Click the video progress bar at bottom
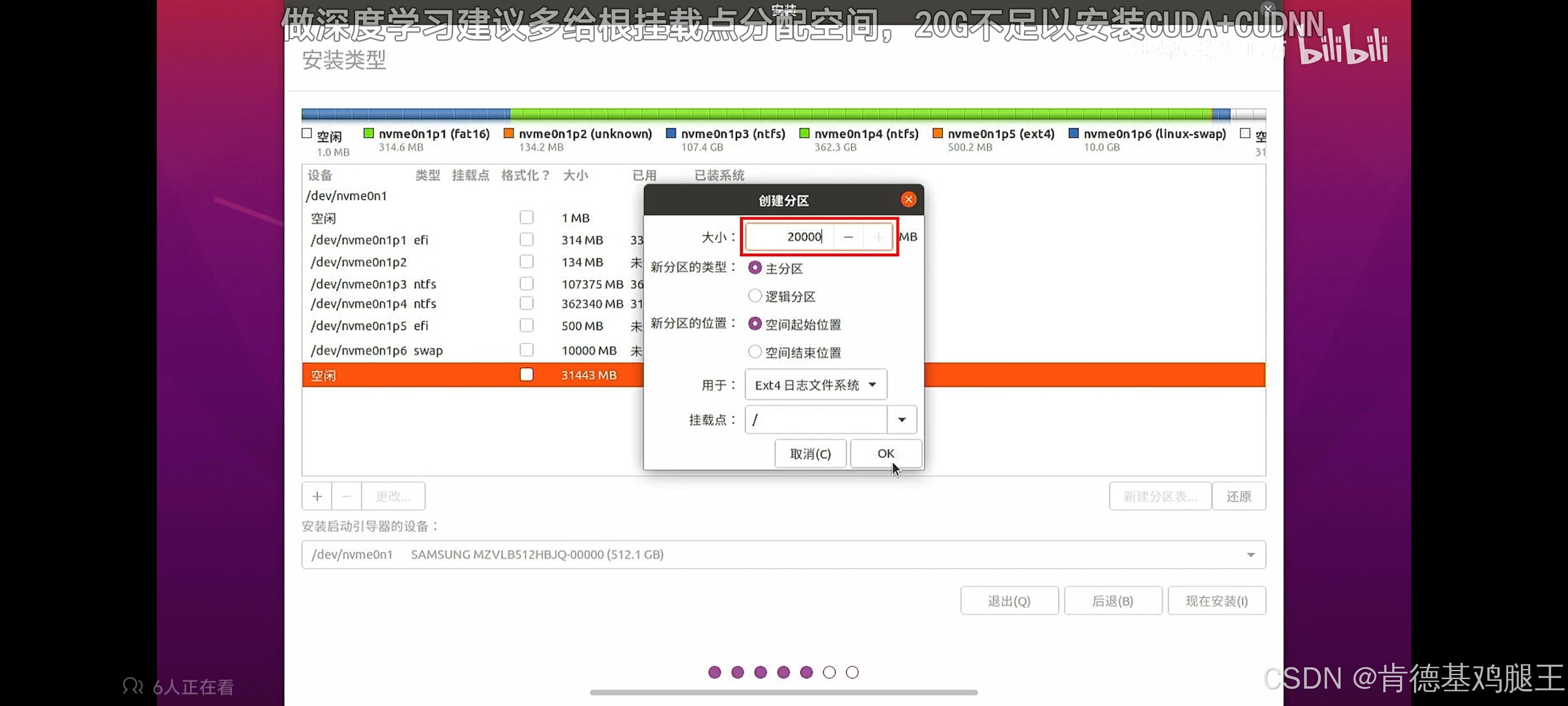The height and width of the screenshot is (706, 1568). (x=783, y=693)
